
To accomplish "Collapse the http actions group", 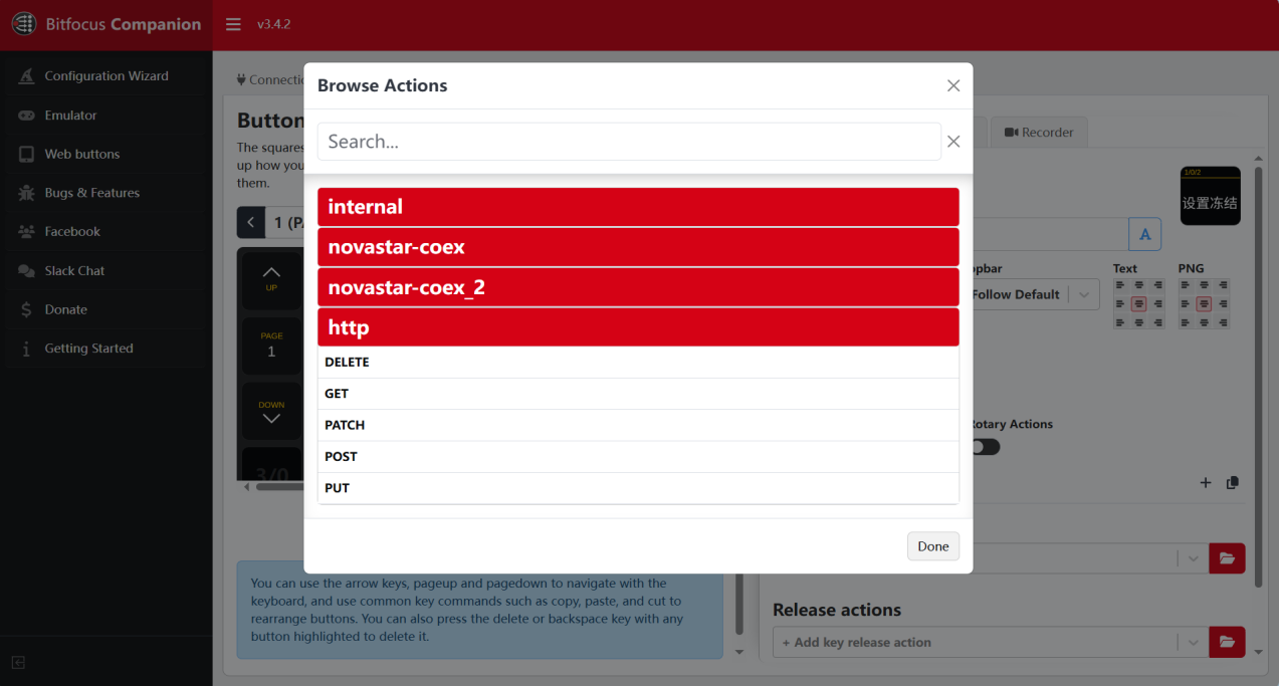I will [638, 327].
